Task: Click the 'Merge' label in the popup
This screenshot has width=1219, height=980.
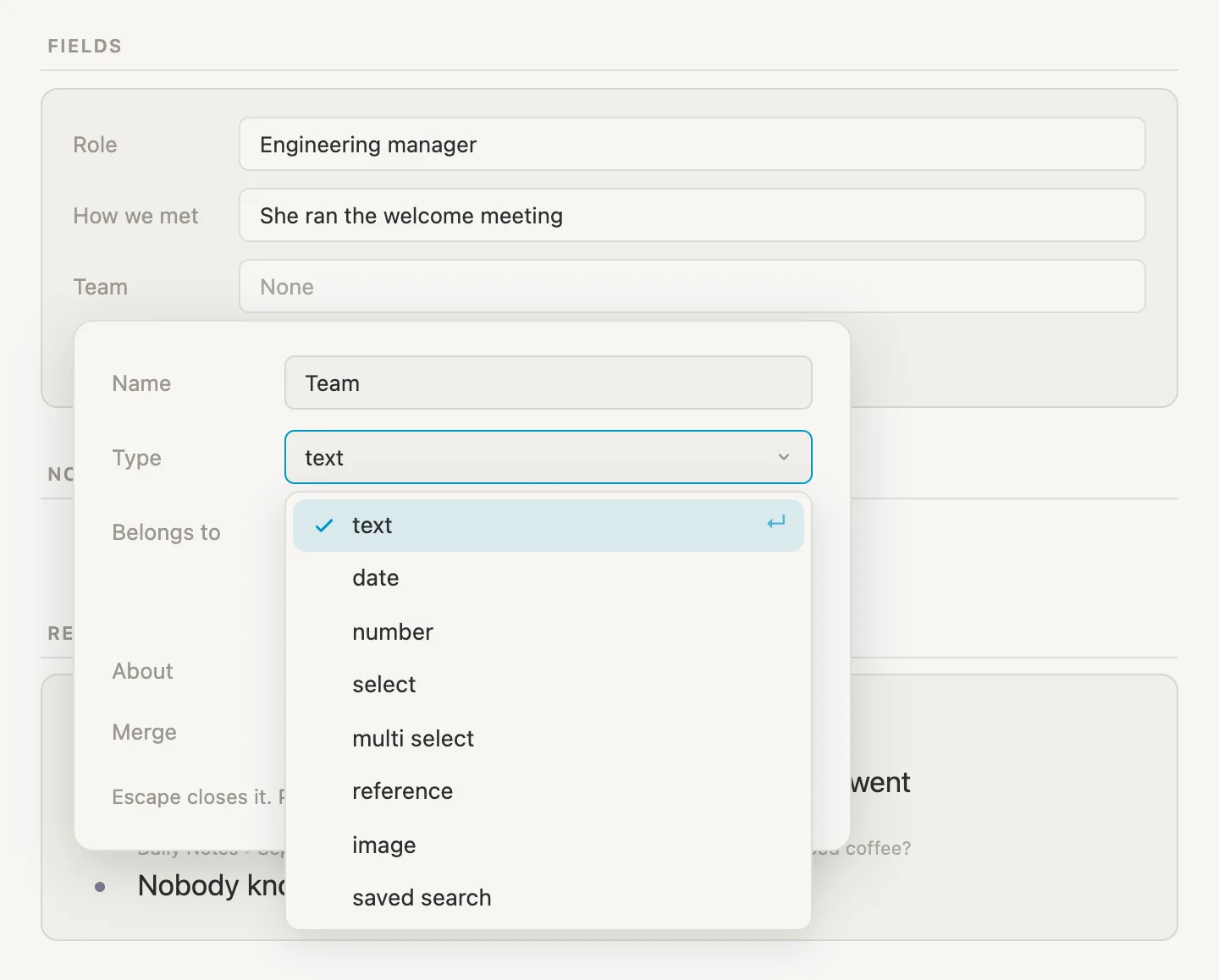Action: (x=144, y=732)
